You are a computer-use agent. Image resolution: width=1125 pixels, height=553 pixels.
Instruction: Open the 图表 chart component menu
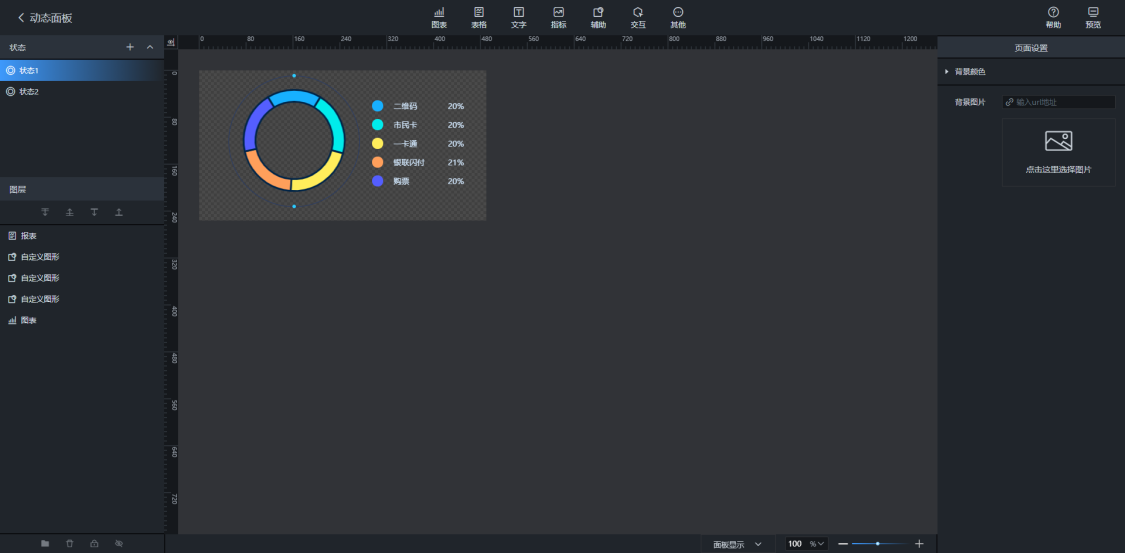pyautogui.click(x=438, y=17)
